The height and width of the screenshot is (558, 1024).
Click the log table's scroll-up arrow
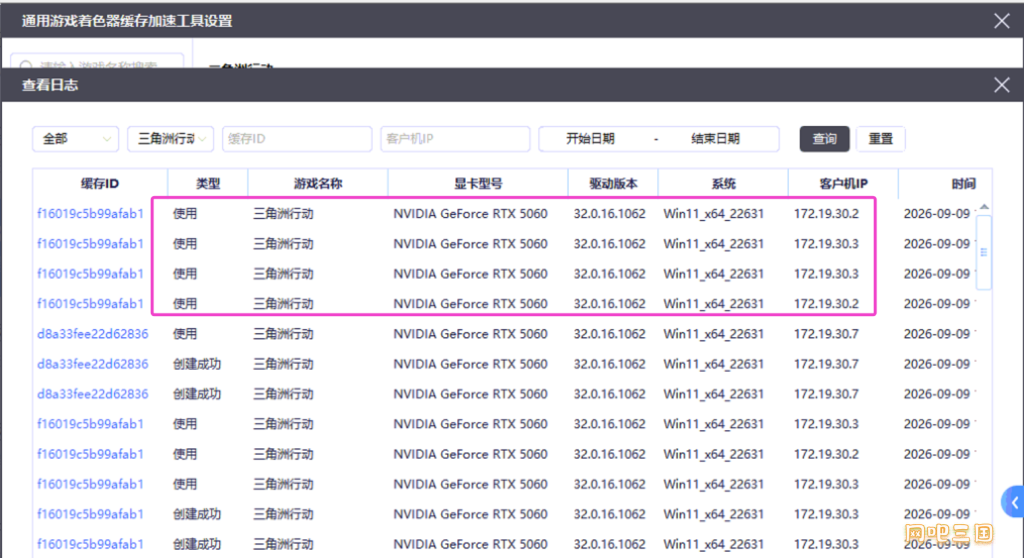click(x=984, y=206)
